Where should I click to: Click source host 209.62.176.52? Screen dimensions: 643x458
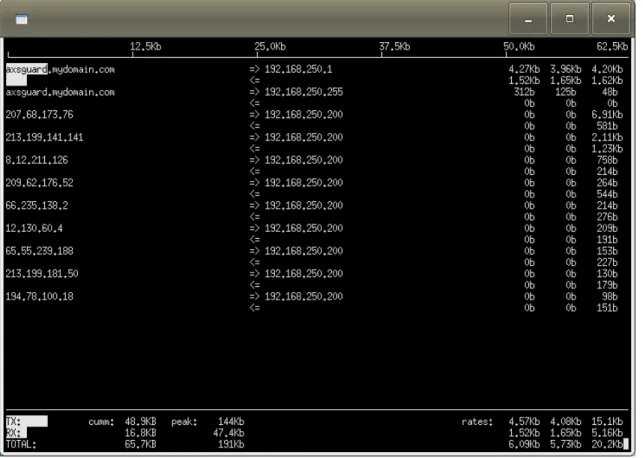(x=39, y=182)
